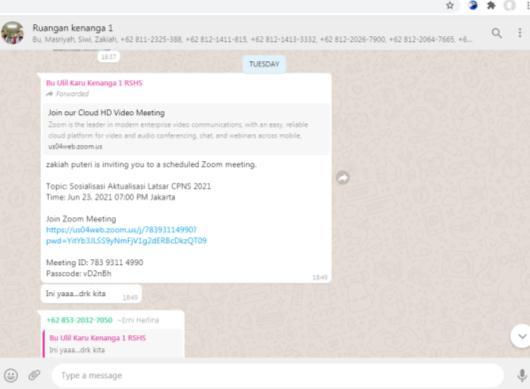
Task: Bookmark page with the star icon
Action: click(450, 5)
